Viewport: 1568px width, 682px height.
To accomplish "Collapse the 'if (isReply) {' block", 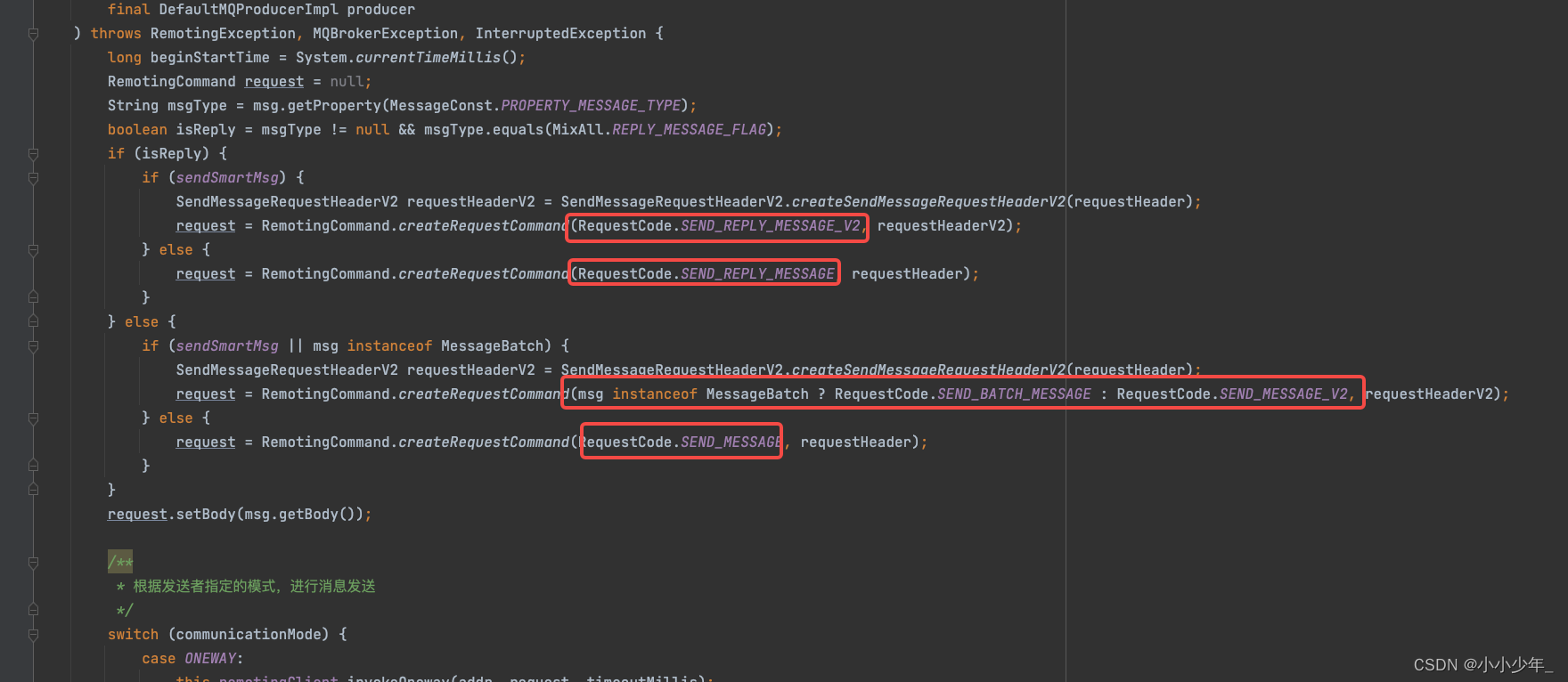I will [33, 154].
